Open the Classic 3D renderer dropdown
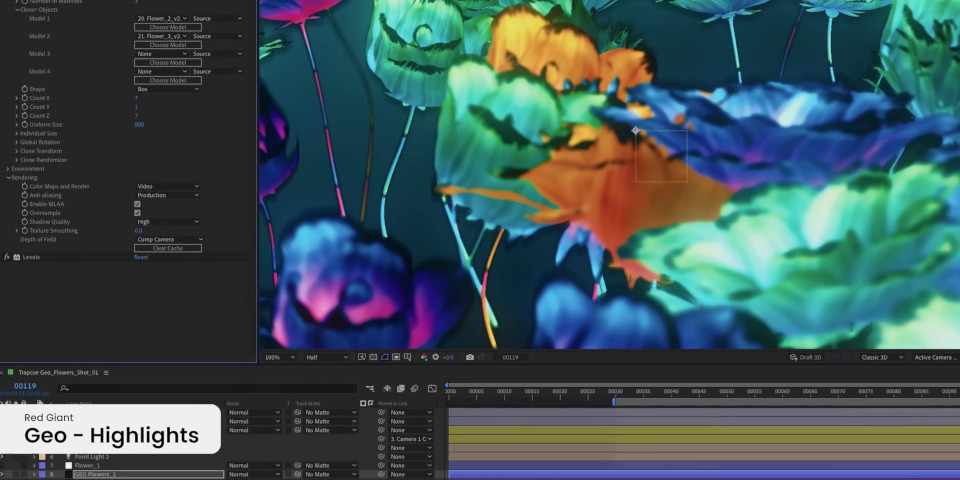The width and height of the screenshot is (960, 480). 883,357
